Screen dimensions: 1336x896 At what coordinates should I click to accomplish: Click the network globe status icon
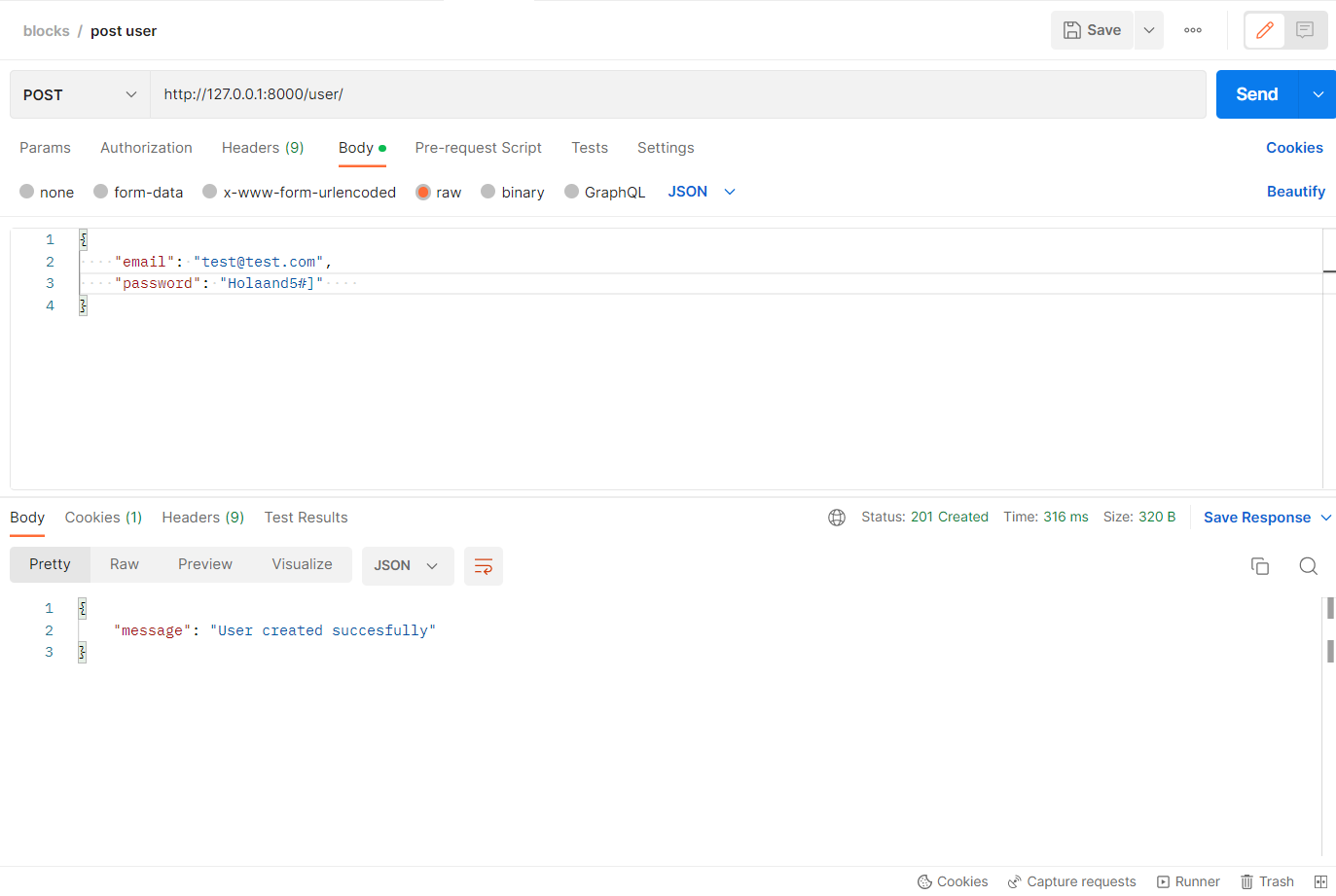point(837,517)
